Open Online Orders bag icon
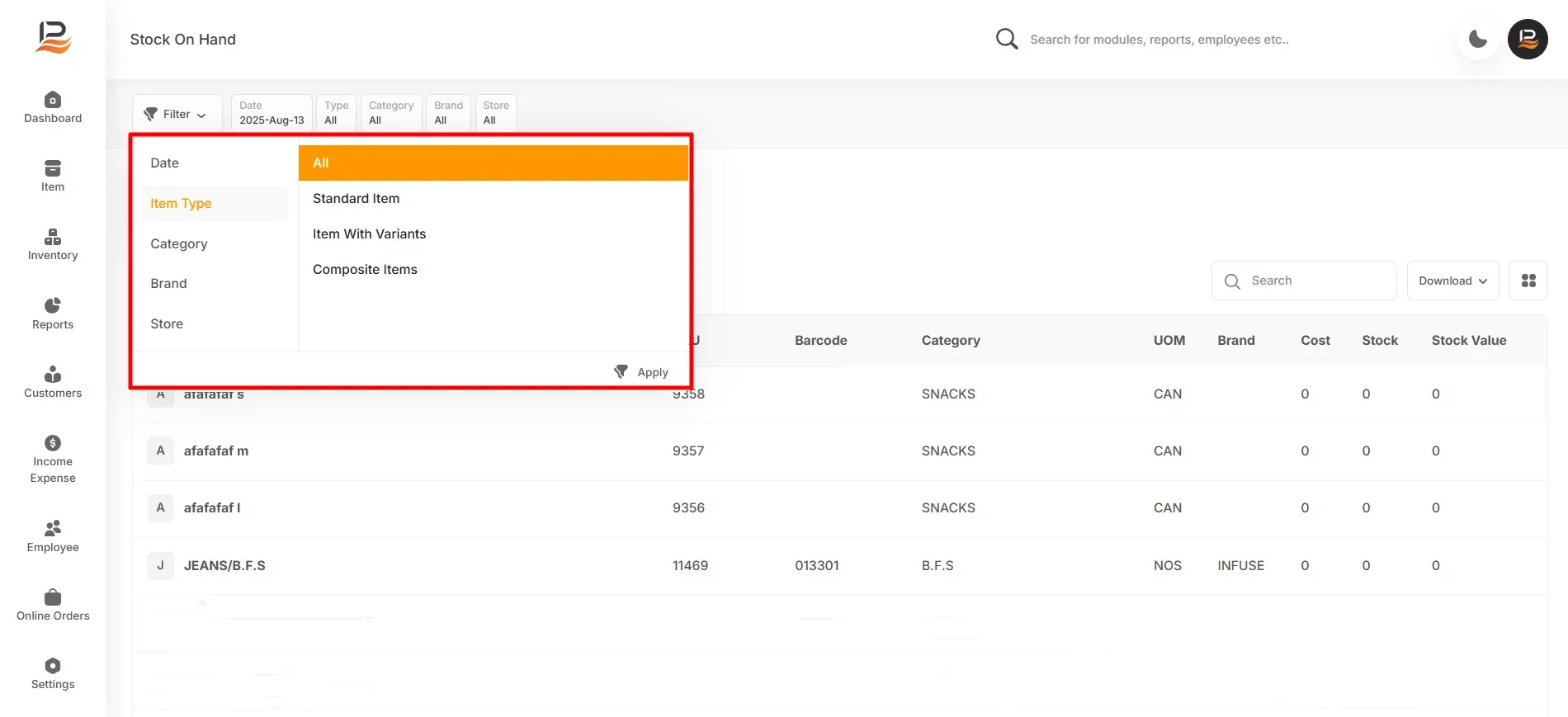The width and height of the screenshot is (1568, 717). click(53, 597)
